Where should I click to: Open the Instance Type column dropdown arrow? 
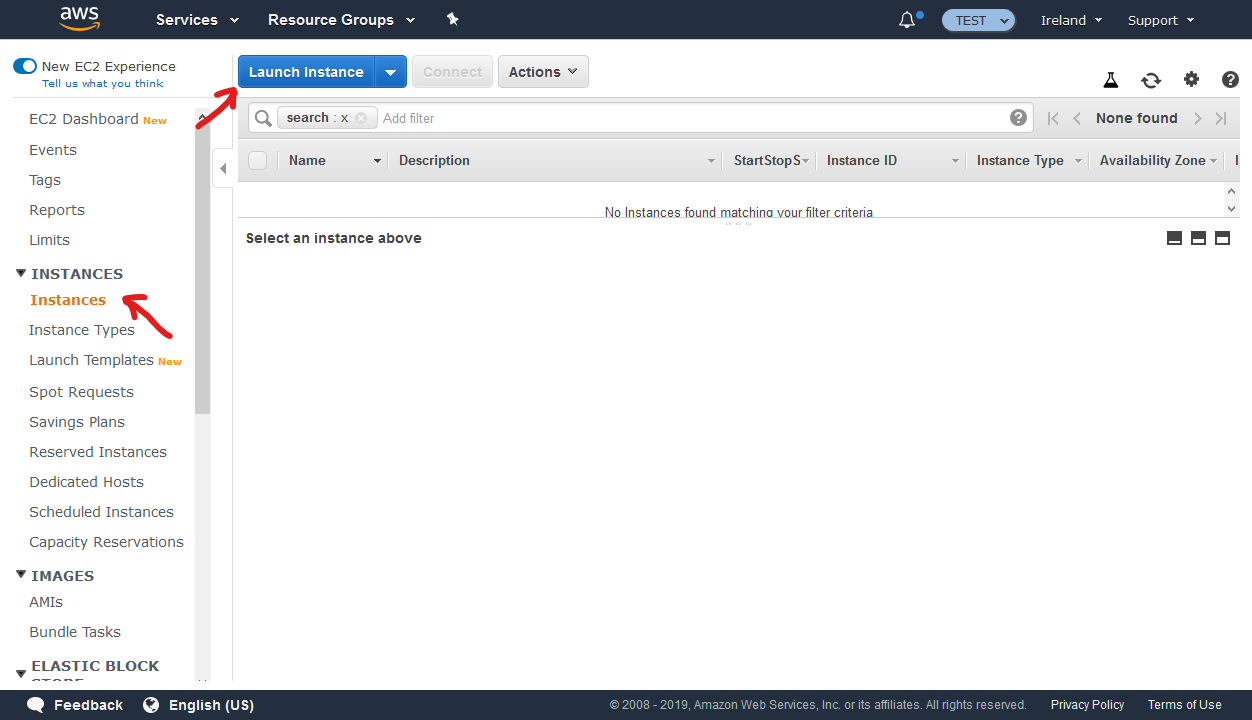pos(1078,161)
